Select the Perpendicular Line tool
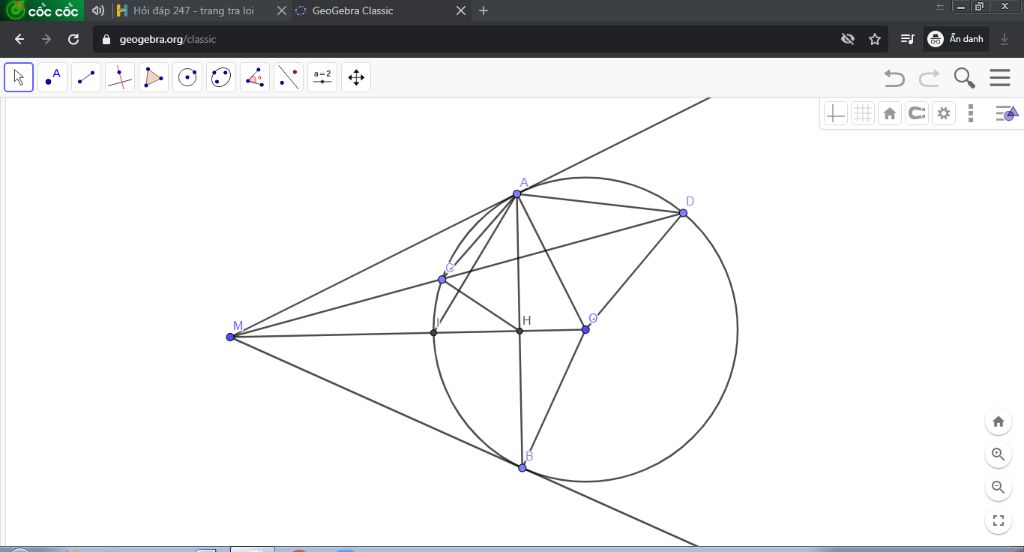This screenshot has height=552, width=1024. coord(120,78)
